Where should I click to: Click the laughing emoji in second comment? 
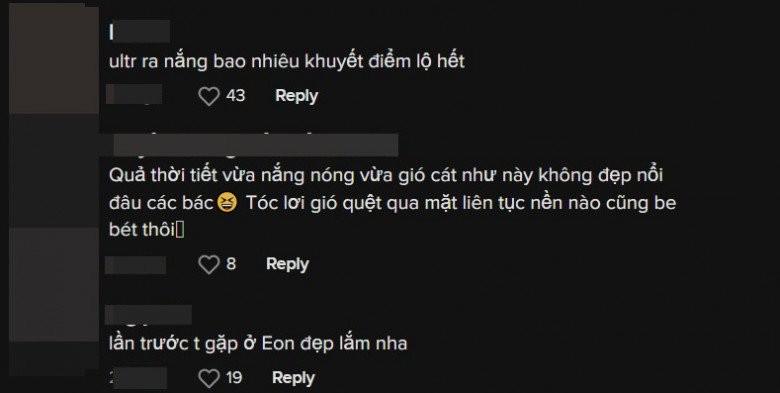[227, 203]
